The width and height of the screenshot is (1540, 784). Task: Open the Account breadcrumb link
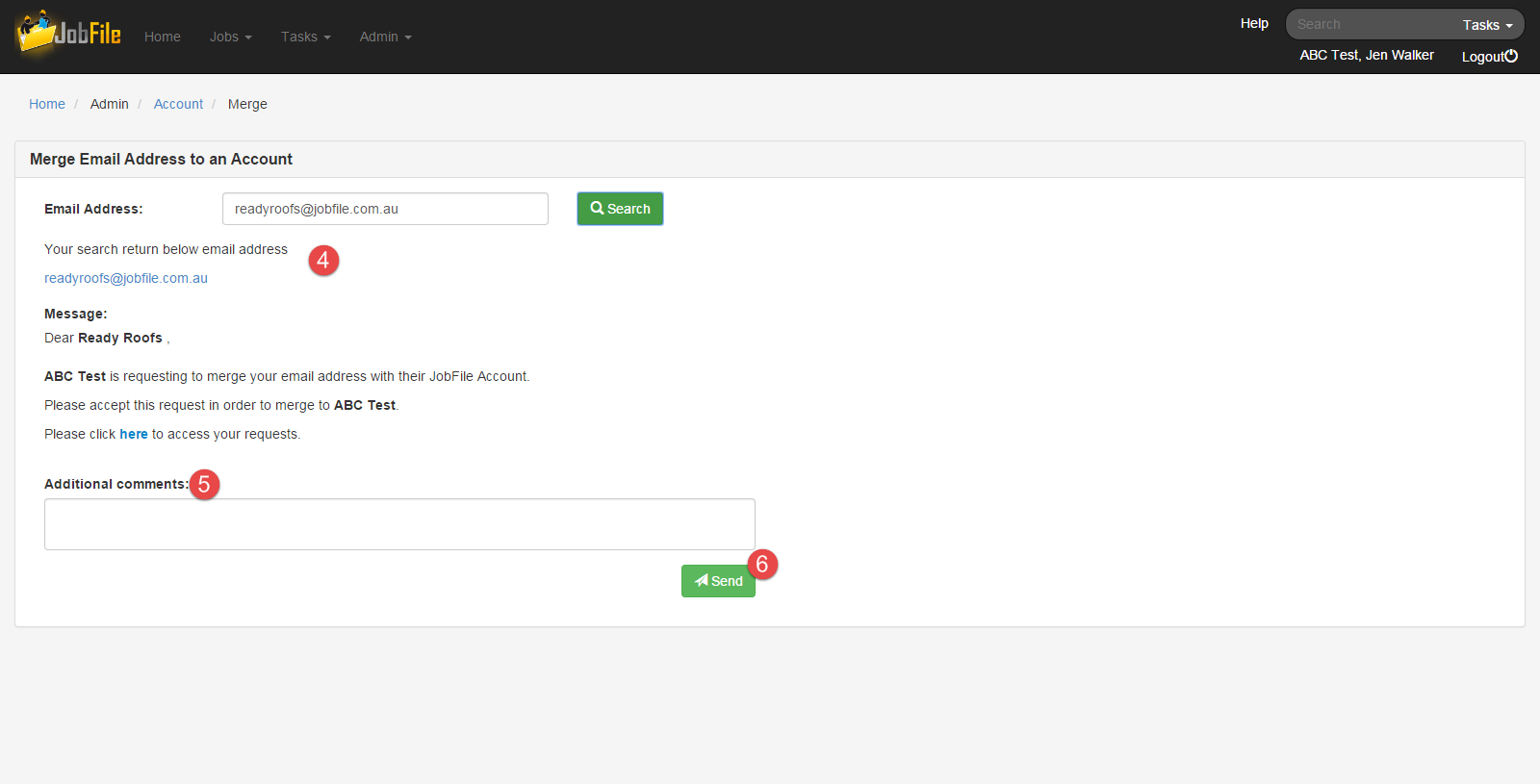click(178, 104)
